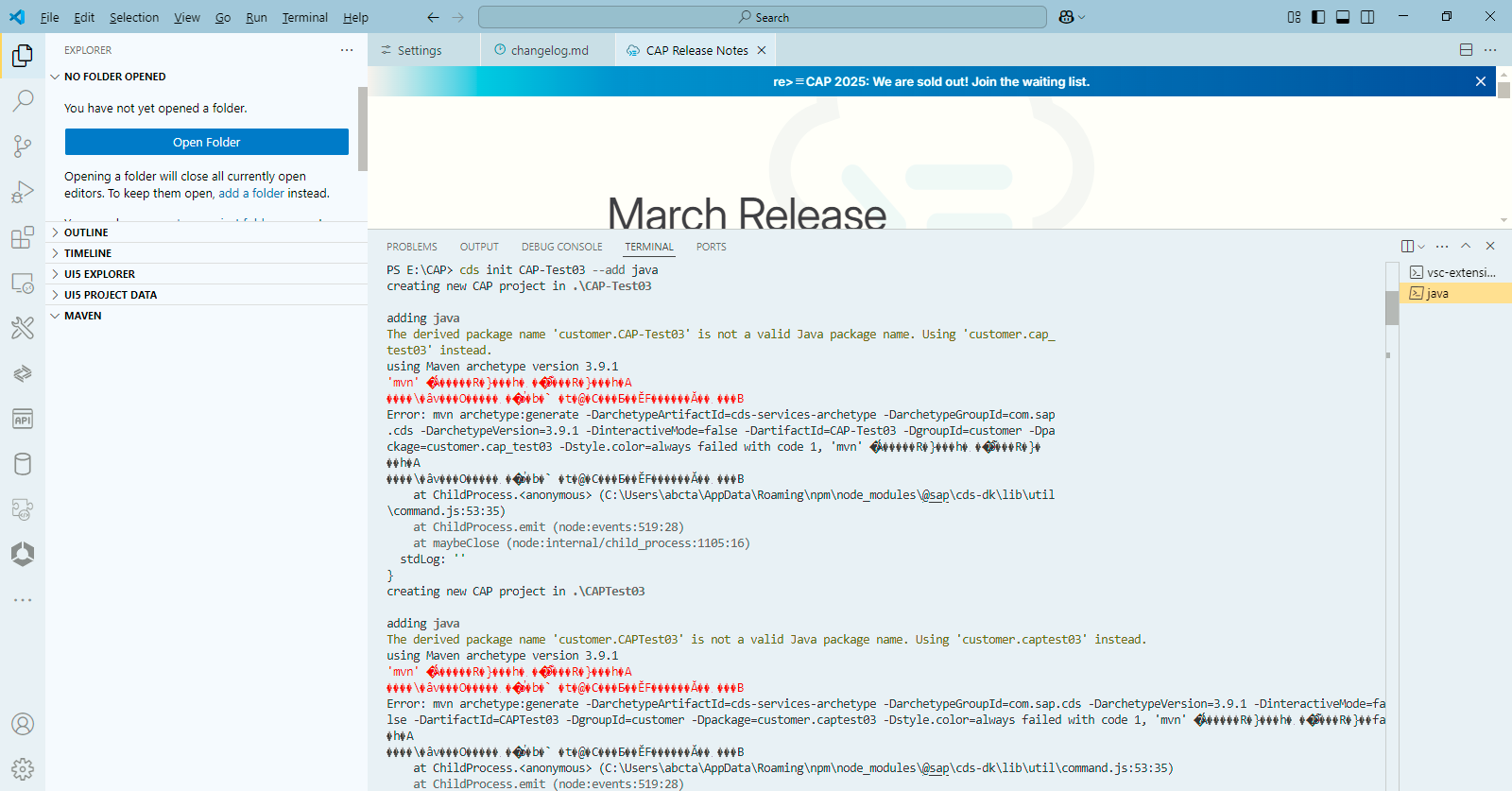
Task: Show additional activity bar views
Action: click(x=23, y=600)
